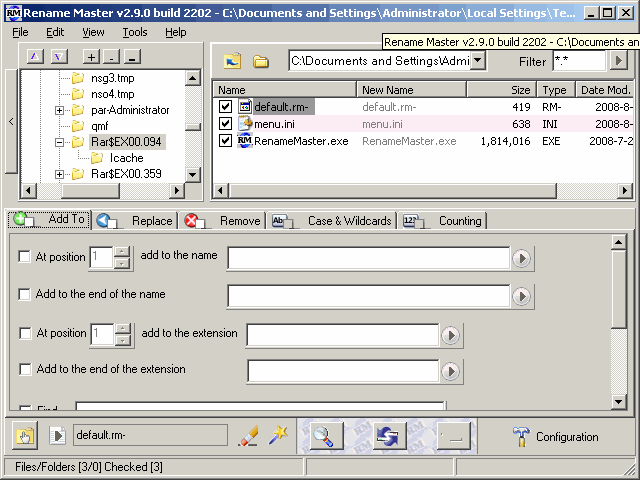The width and height of the screenshot is (640, 480).
Task: Open the Tools menu
Action: coord(134,32)
